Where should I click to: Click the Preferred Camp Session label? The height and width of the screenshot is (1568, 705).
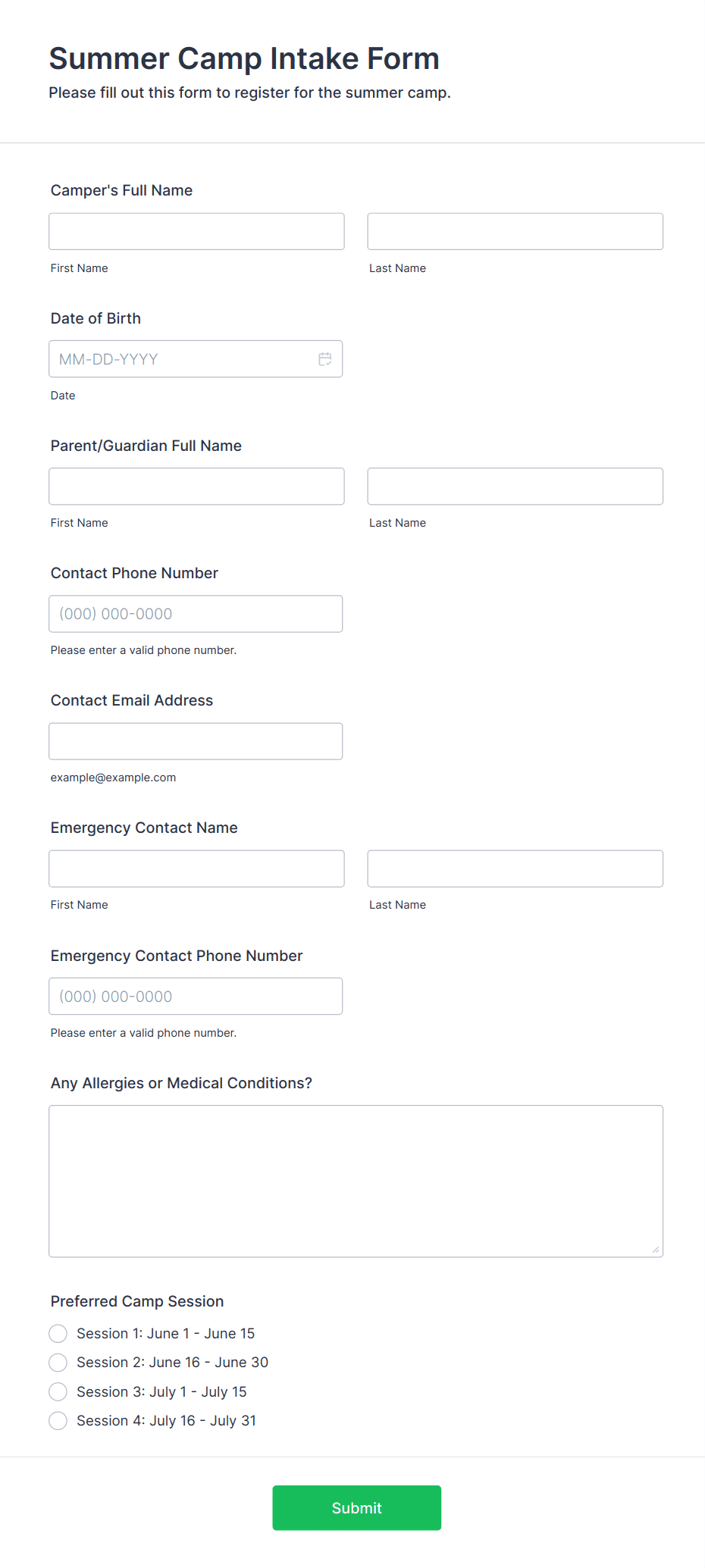click(x=137, y=1301)
